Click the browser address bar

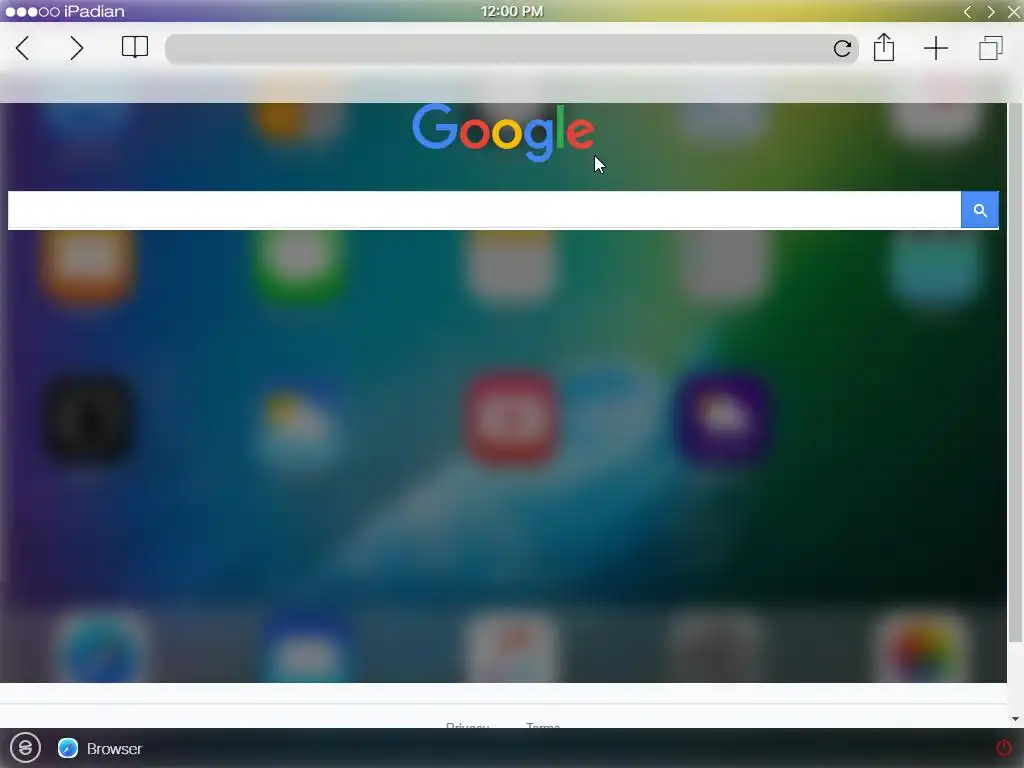511,48
